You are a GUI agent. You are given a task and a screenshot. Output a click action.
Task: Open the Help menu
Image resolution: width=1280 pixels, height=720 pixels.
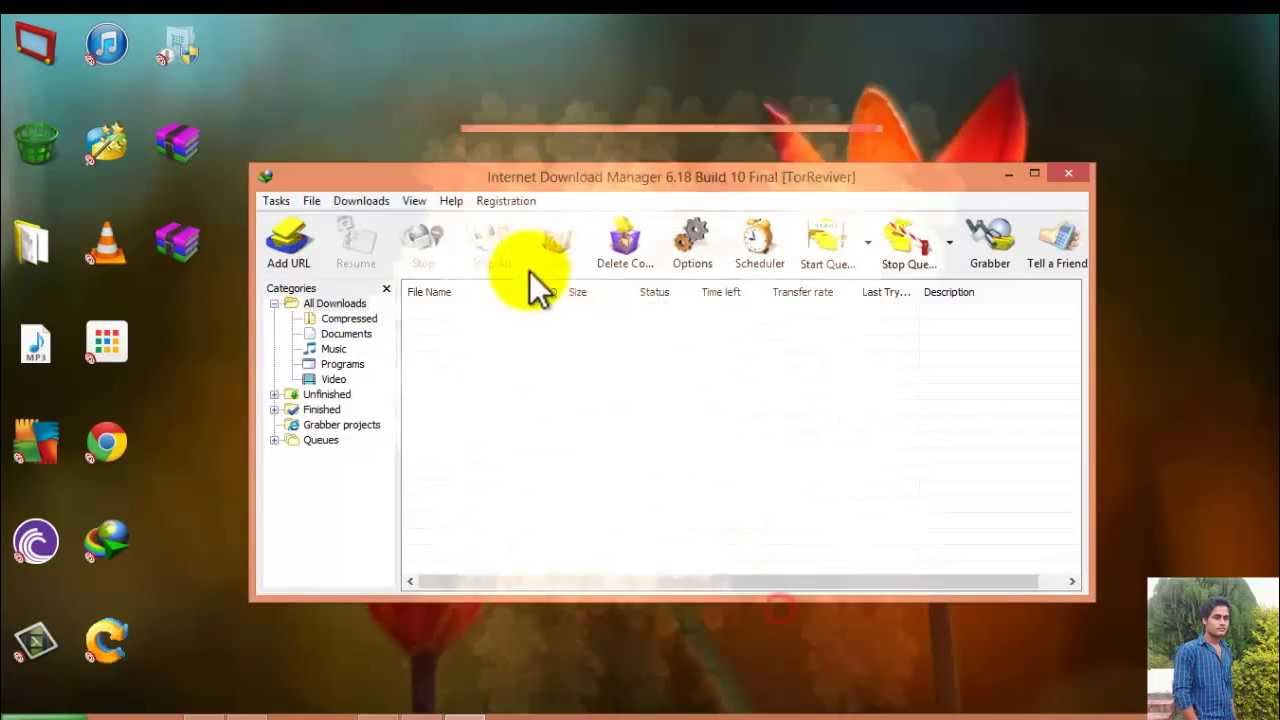[451, 201]
